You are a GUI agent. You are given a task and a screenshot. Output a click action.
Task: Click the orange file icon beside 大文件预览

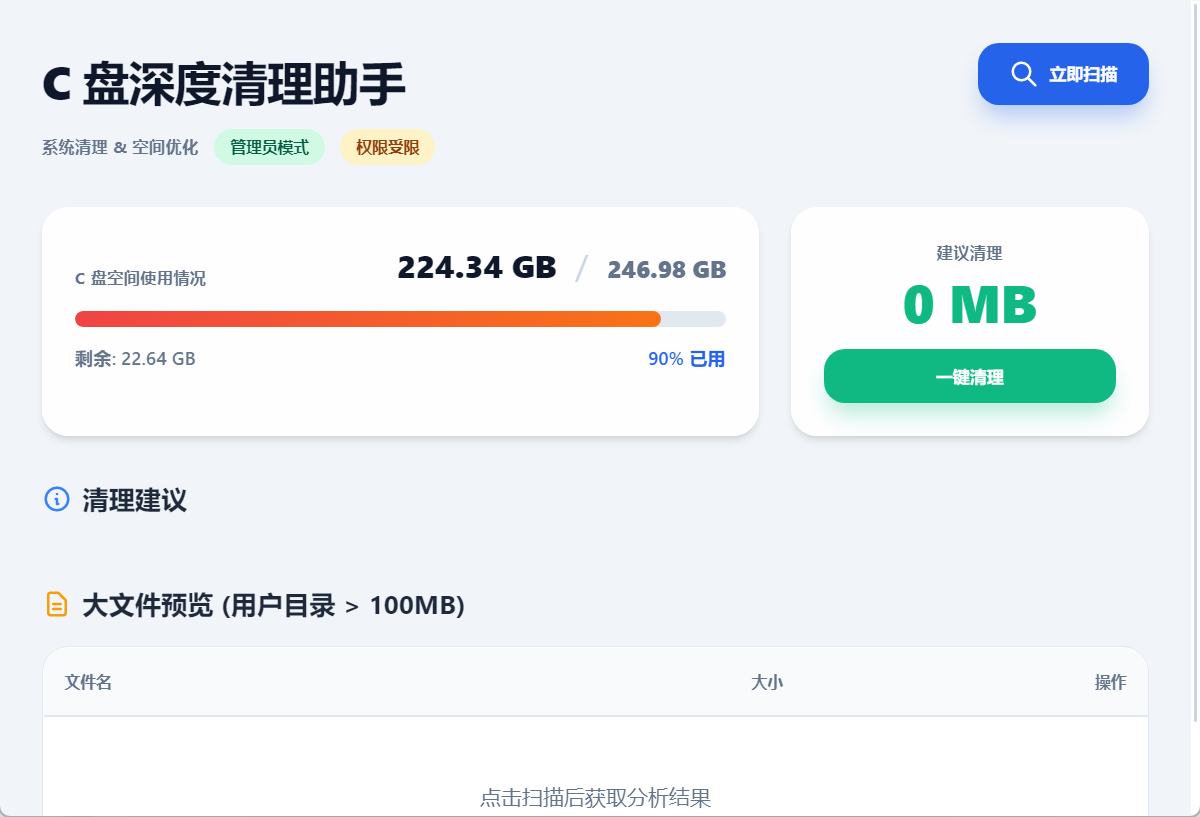57,604
